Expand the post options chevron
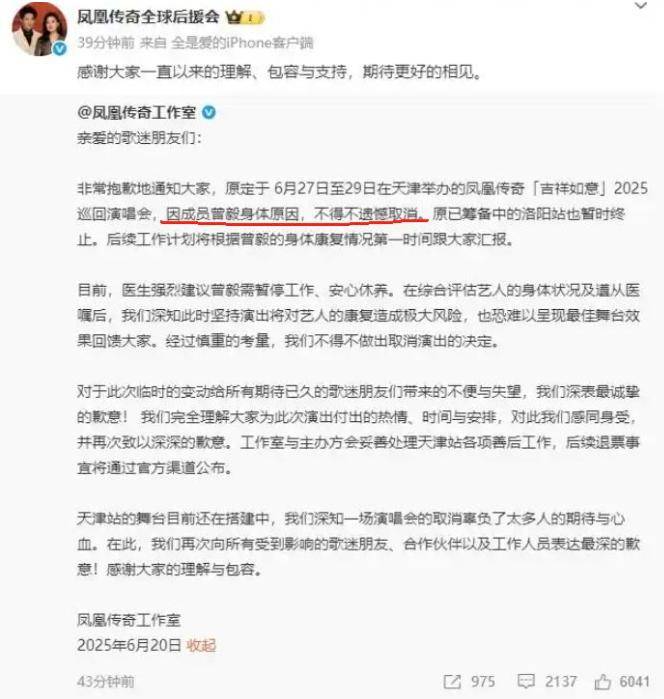 click(641, 6)
